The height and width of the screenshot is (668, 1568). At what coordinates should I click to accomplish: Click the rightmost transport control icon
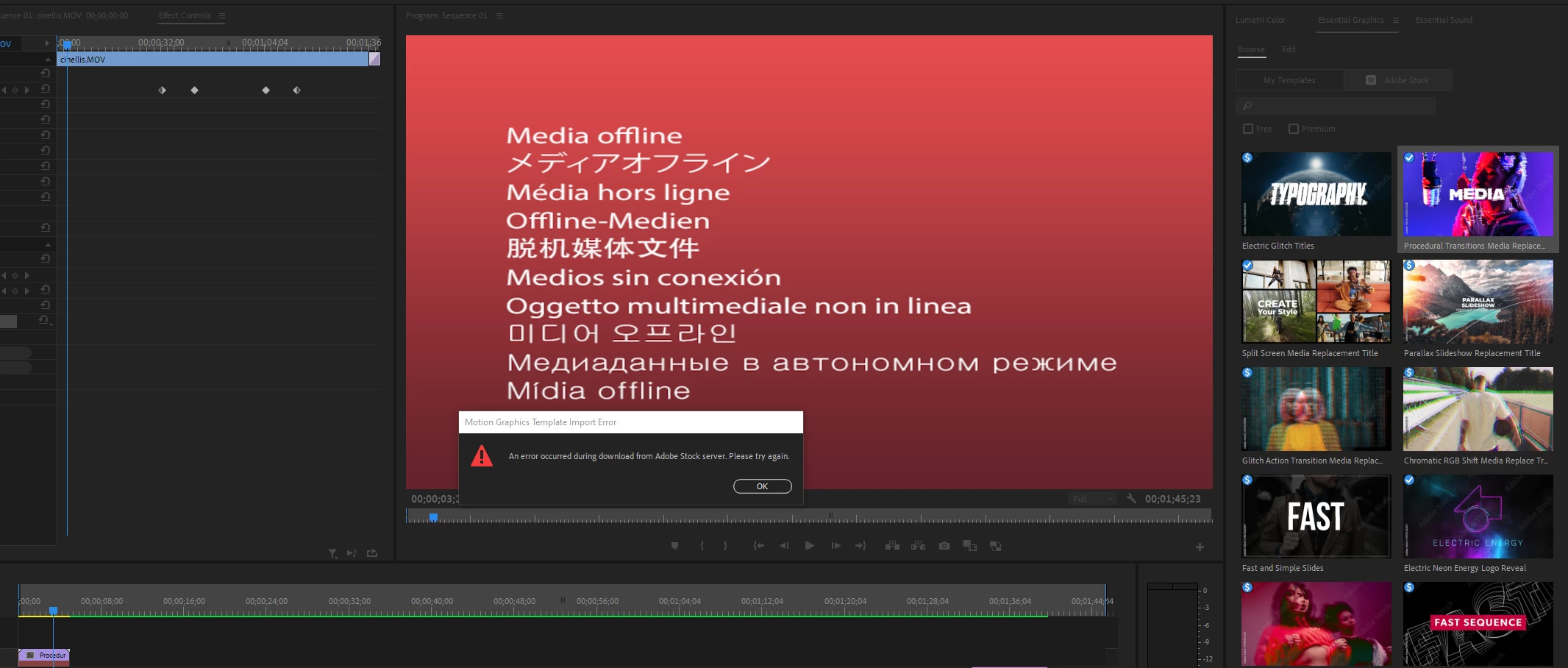[x=996, y=546]
